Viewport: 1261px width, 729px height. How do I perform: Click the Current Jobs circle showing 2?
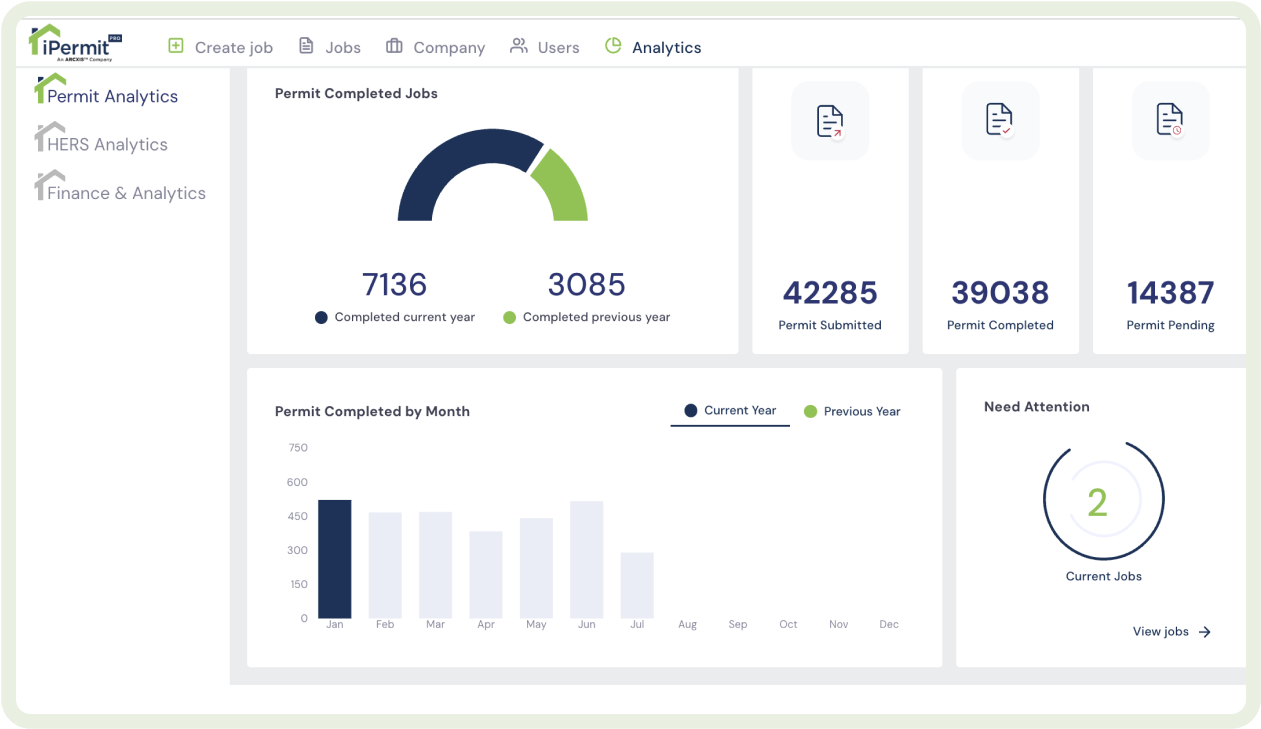[1104, 501]
